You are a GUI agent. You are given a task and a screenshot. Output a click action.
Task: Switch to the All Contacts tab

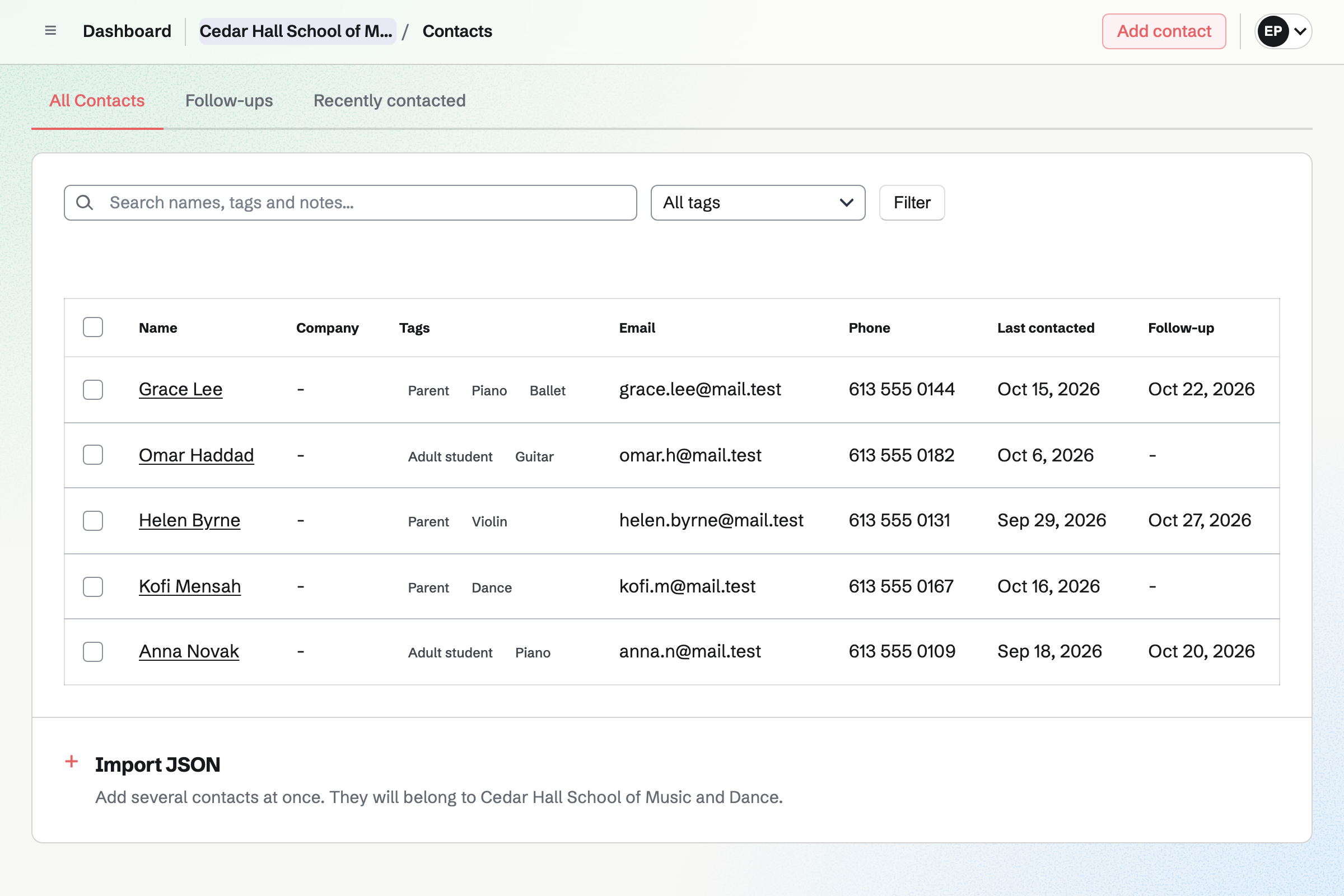(x=97, y=101)
